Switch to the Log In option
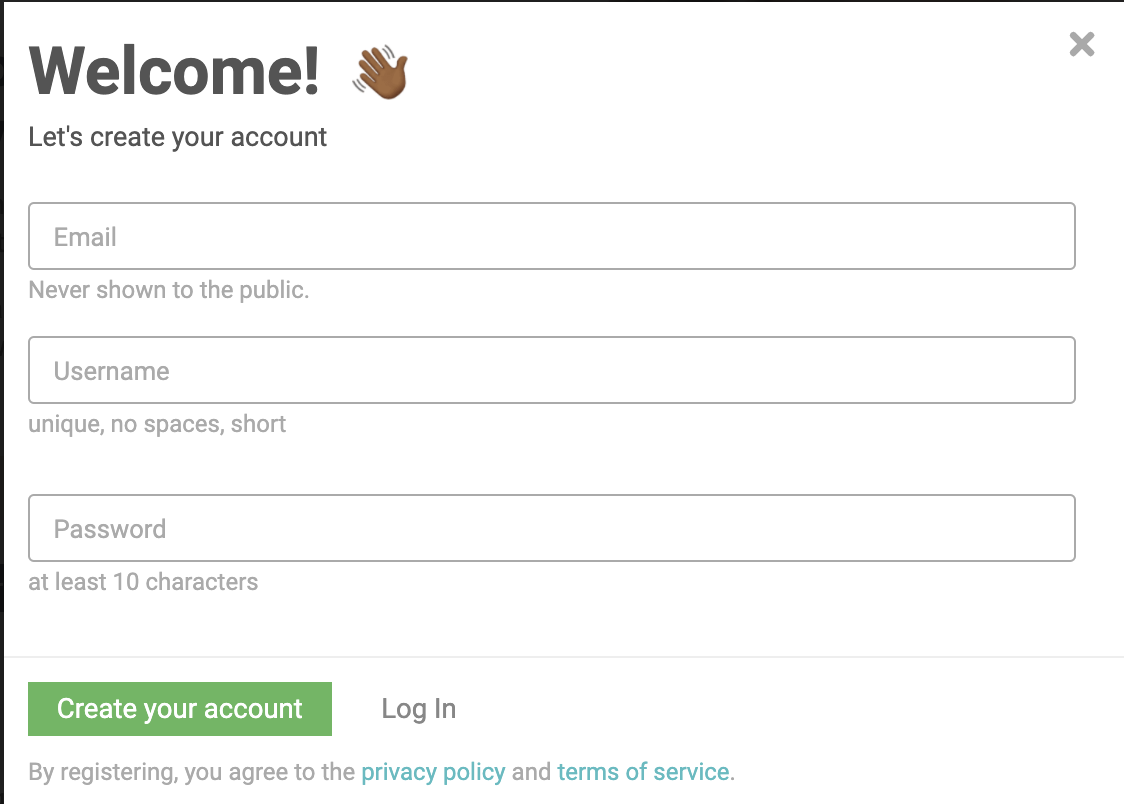Viewport: 1124px width, 804px height. [x=419, y=709]
